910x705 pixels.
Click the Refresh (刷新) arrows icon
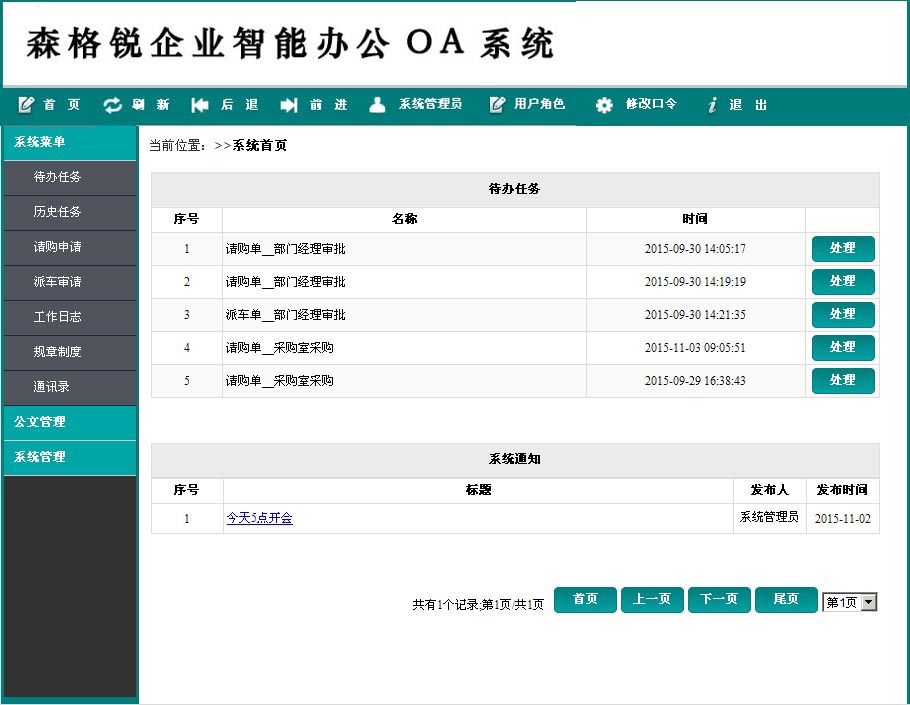pyautogui.click(x=112, y=105)
